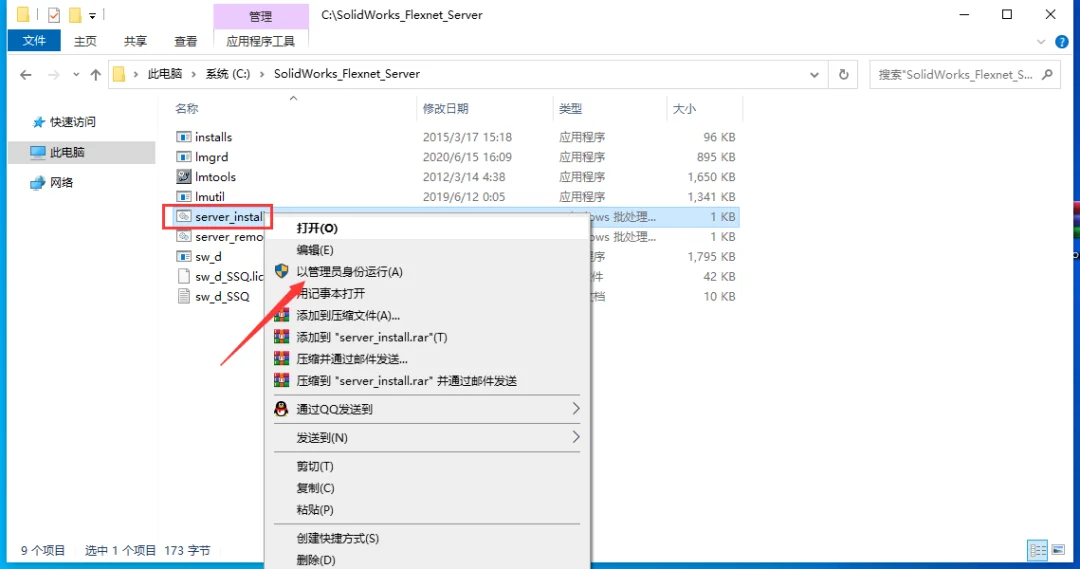Click the search magnifier icon
Image resolution: width=1080 pixels, height=569 pixels.
[x=1048, y=74]
